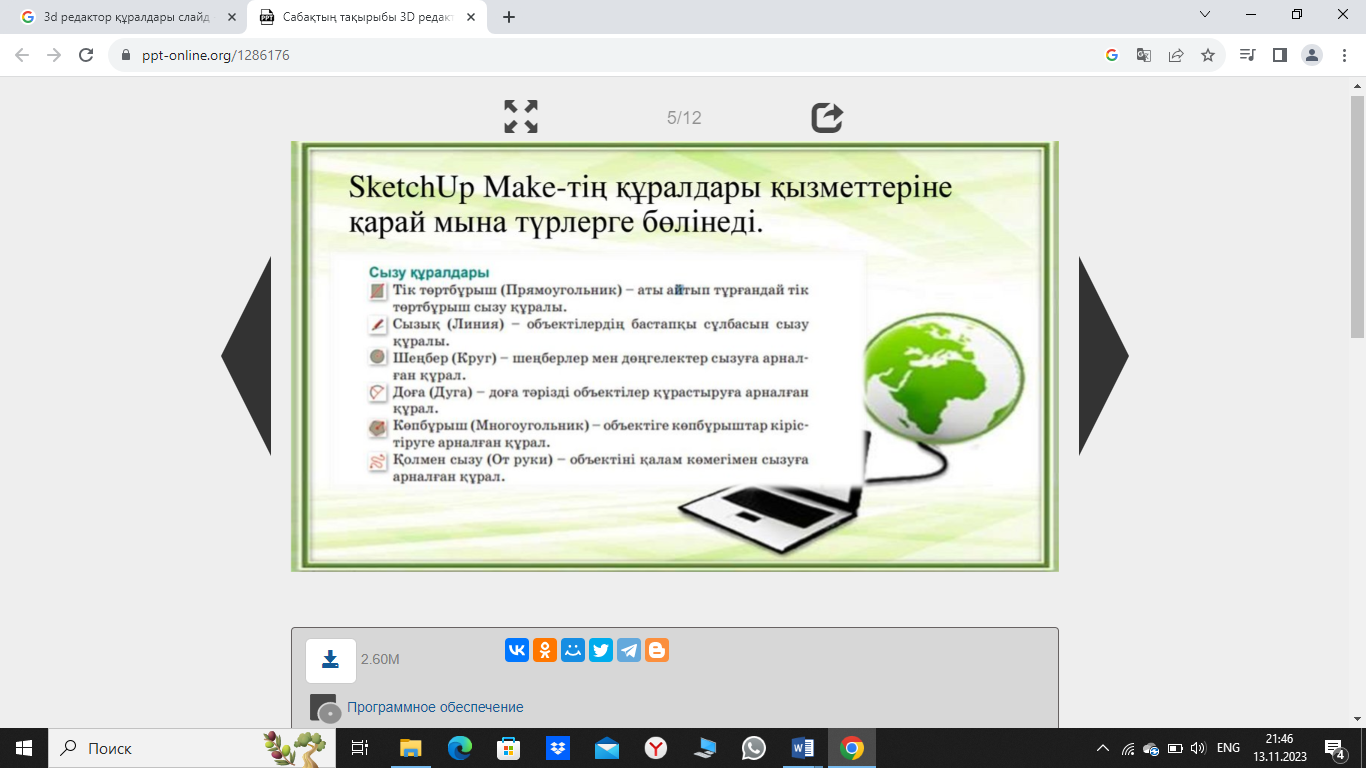Check the battery status icon
Viewport: 1366px width, 768px height.
pos(1175,748)
